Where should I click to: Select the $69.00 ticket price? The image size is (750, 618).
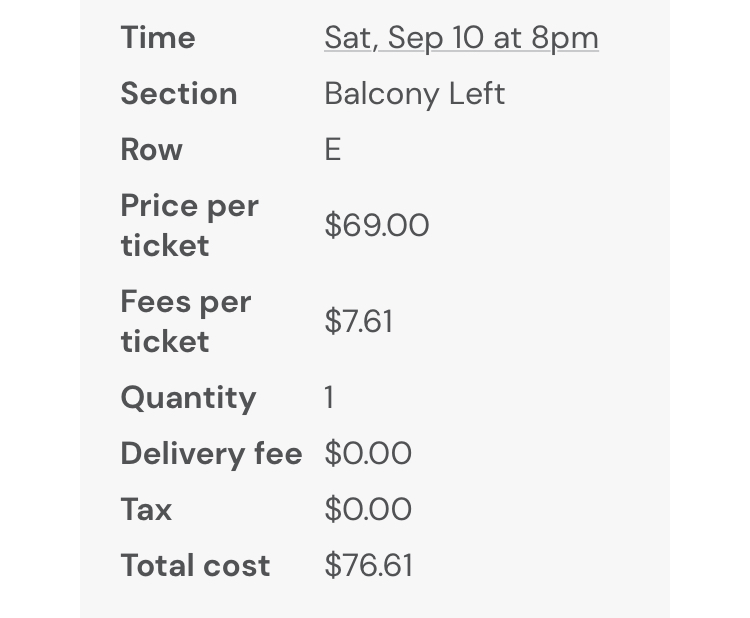377,226
